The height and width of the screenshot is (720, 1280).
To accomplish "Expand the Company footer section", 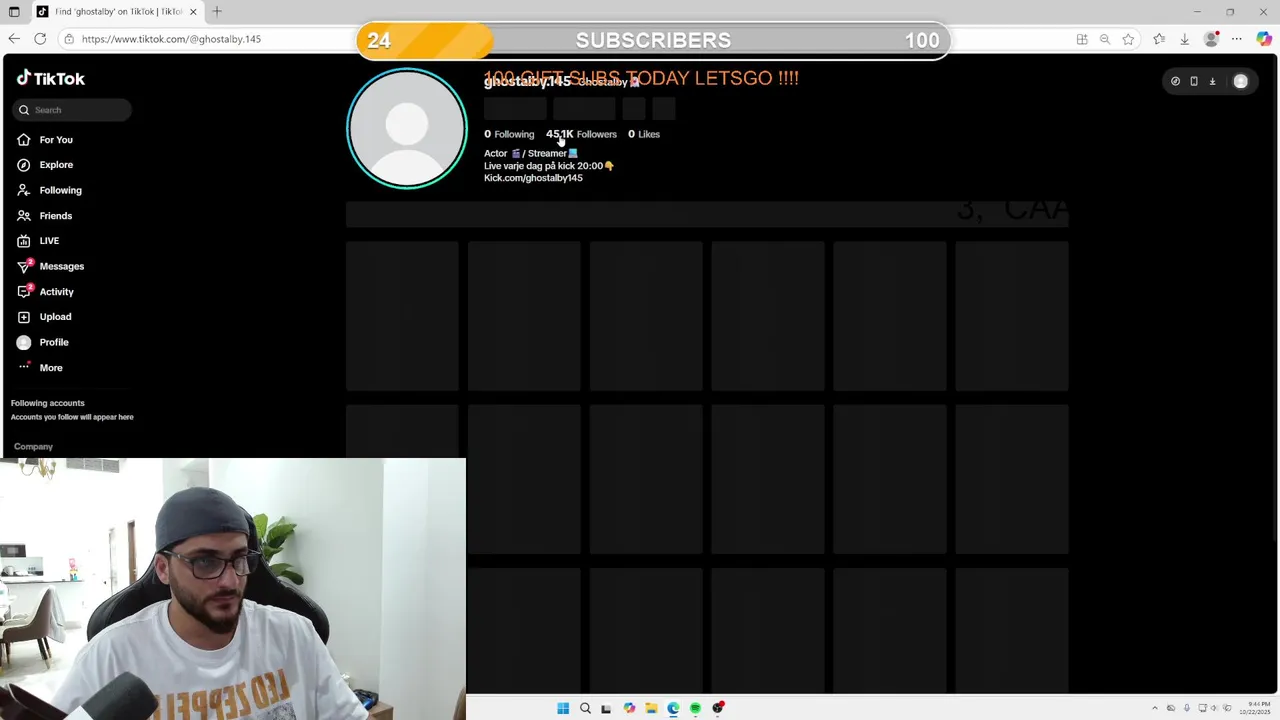I will click(33, 447).
